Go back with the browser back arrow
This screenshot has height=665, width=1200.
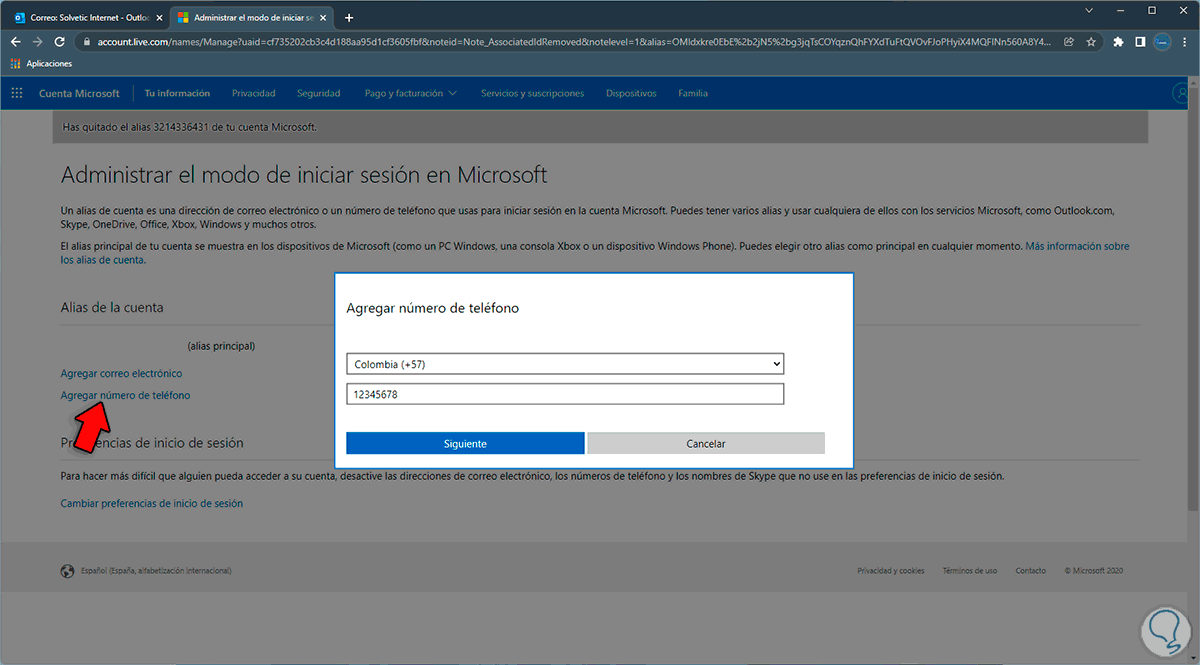(x=15, y=42)
